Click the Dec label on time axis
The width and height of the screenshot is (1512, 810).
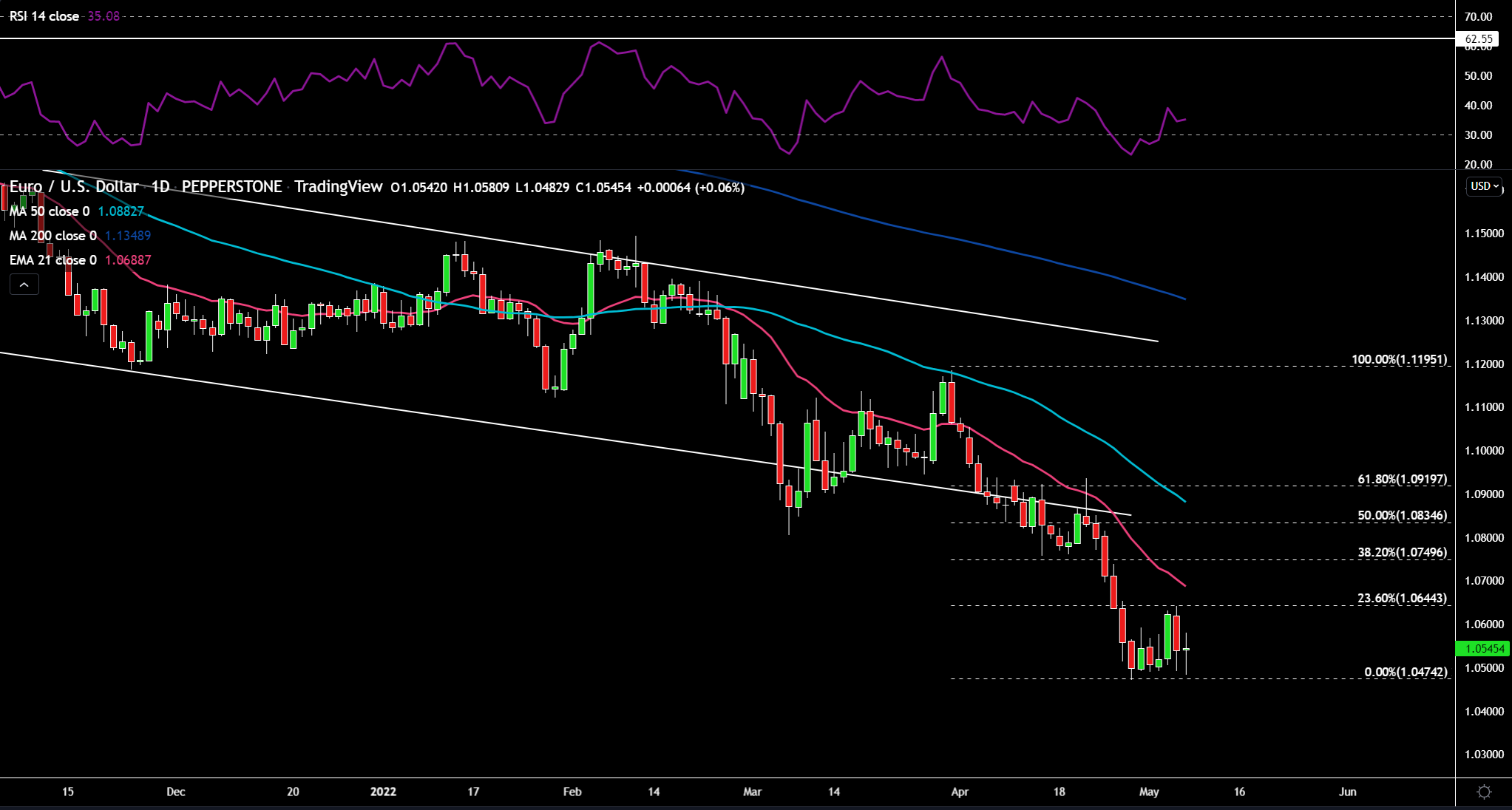(x=176, y=792)
